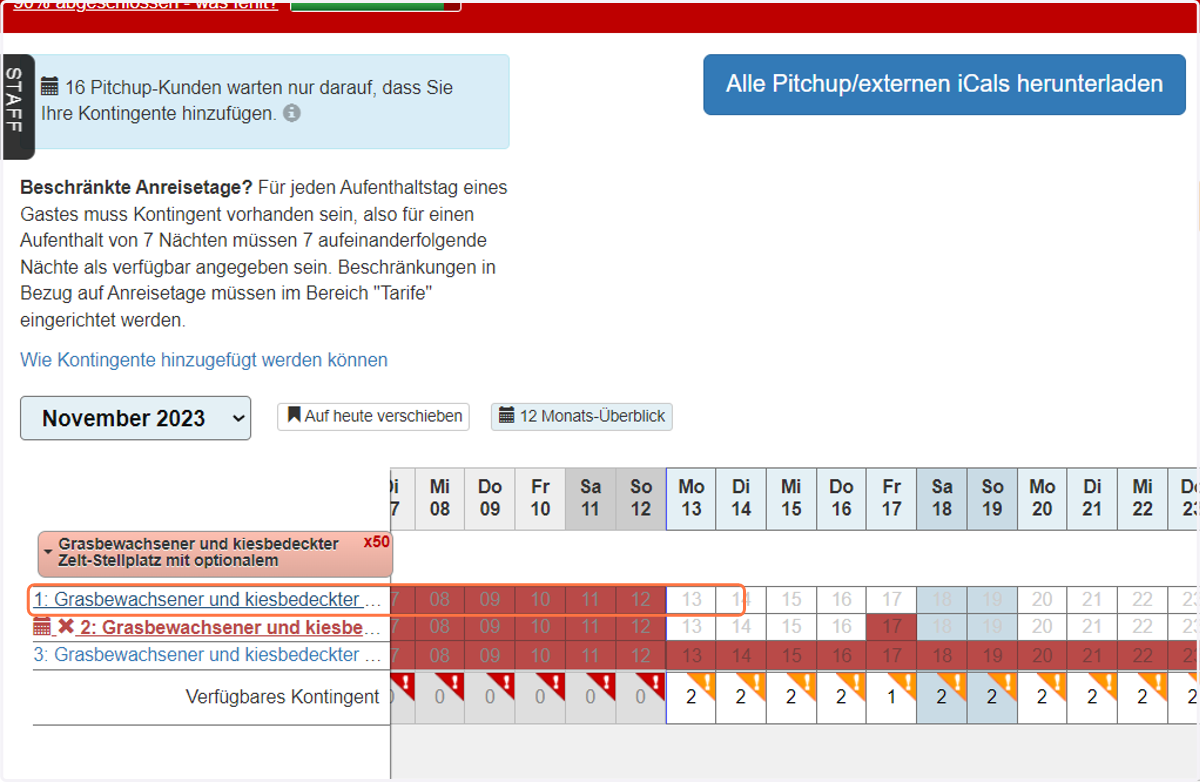
Task: Click the calendar icon beside pitch 2
Action: coord(42,627)
